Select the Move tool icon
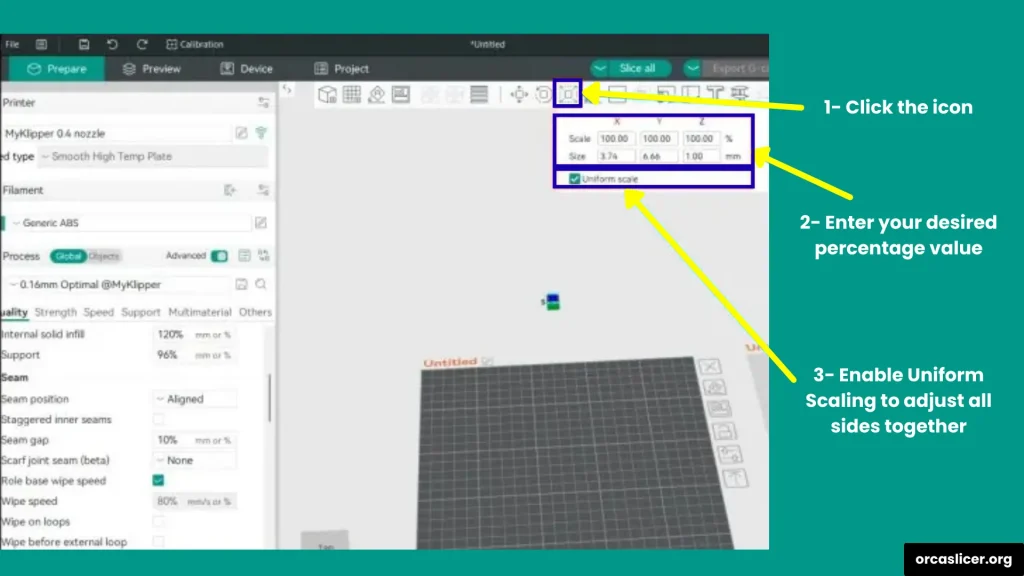1024x576 pixels. tap(519, 94)
